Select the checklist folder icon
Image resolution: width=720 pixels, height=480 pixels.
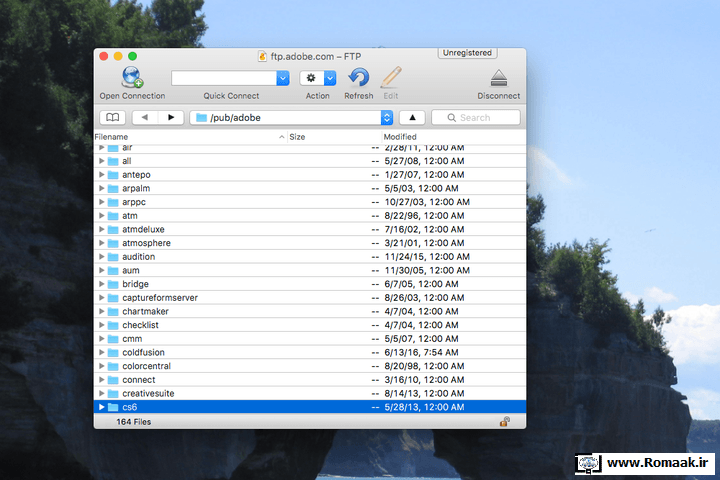pos(113,325)
